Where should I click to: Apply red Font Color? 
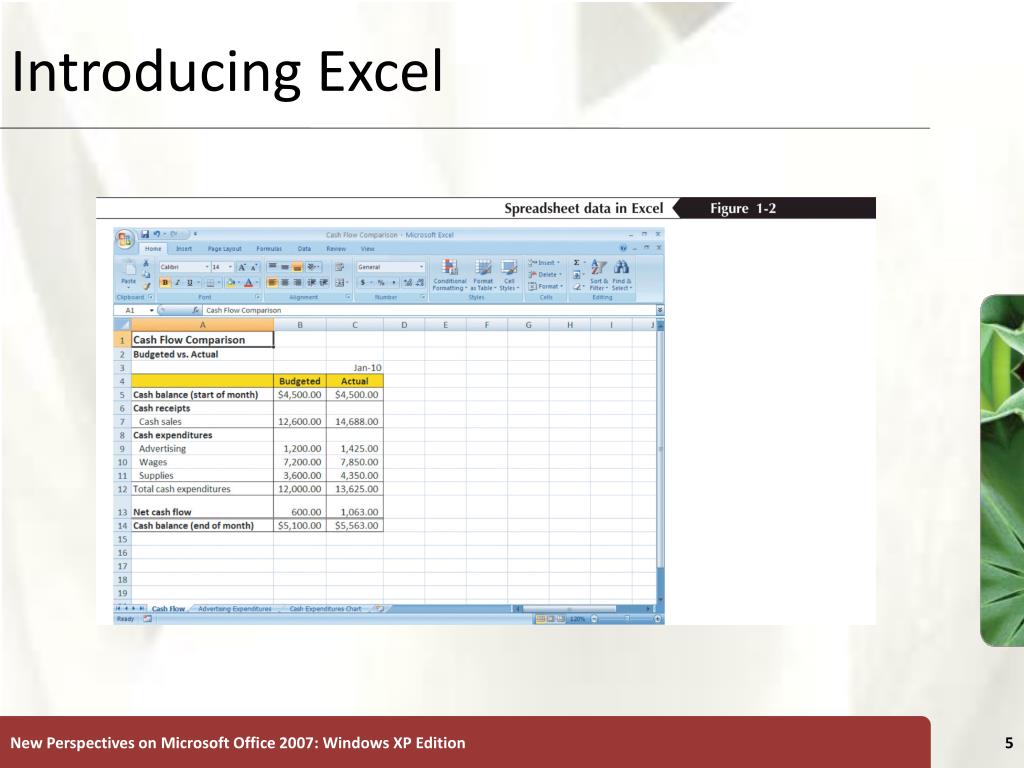248,283
